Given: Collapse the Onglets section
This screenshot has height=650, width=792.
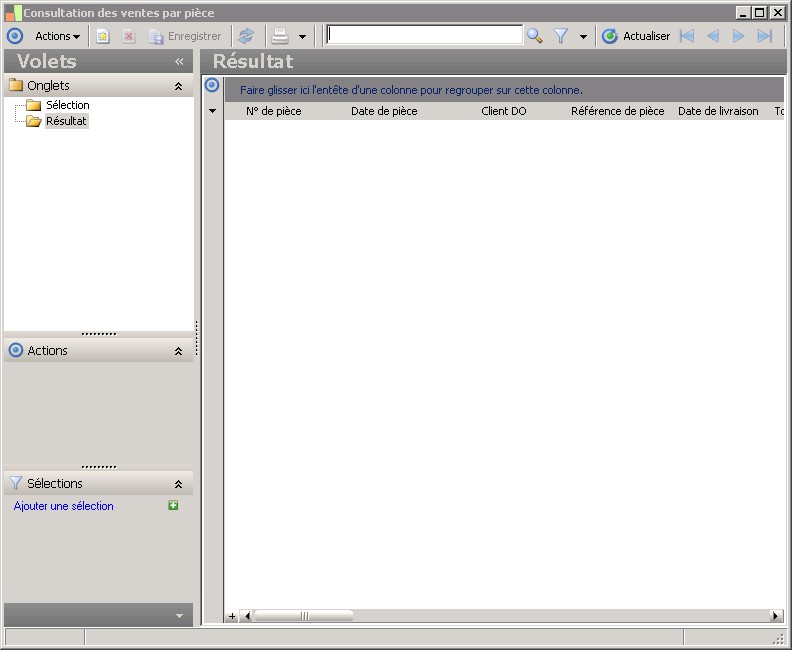Looking at the screenshot, I should [178, 86].
